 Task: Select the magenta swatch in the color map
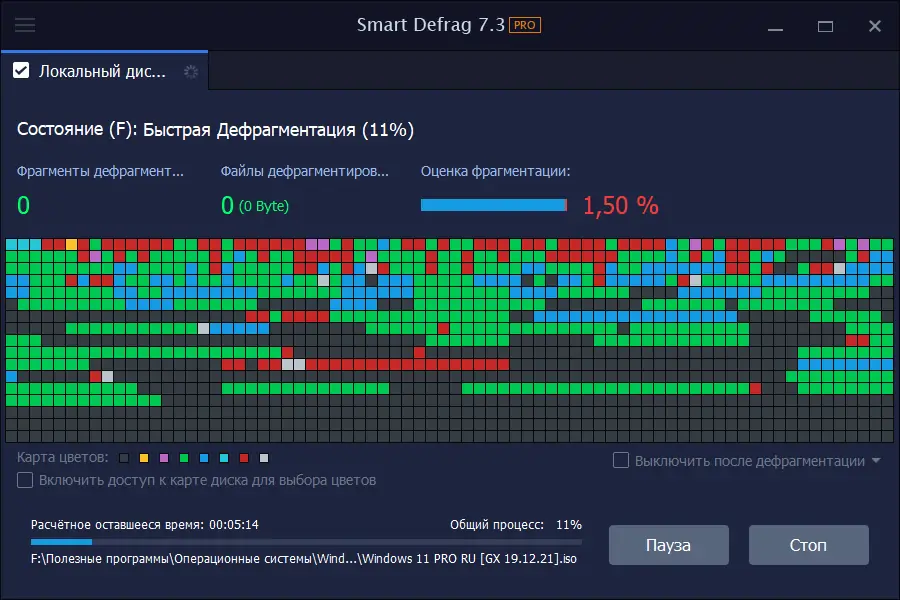(x=164, y=458)
